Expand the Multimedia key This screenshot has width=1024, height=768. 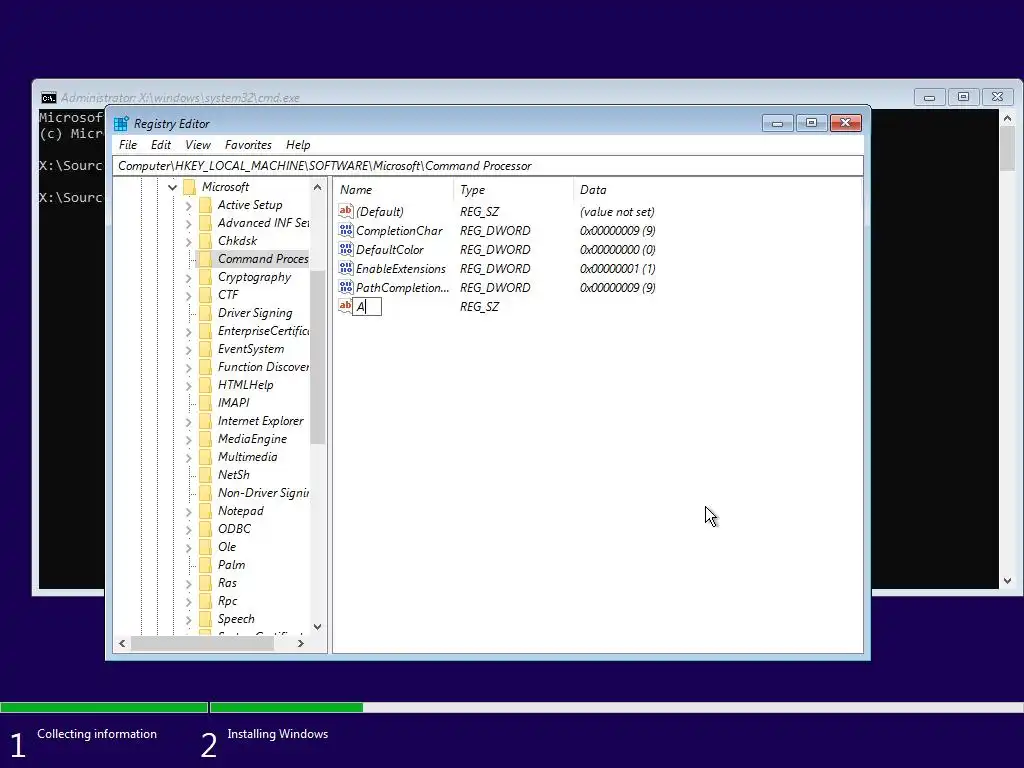188,457
